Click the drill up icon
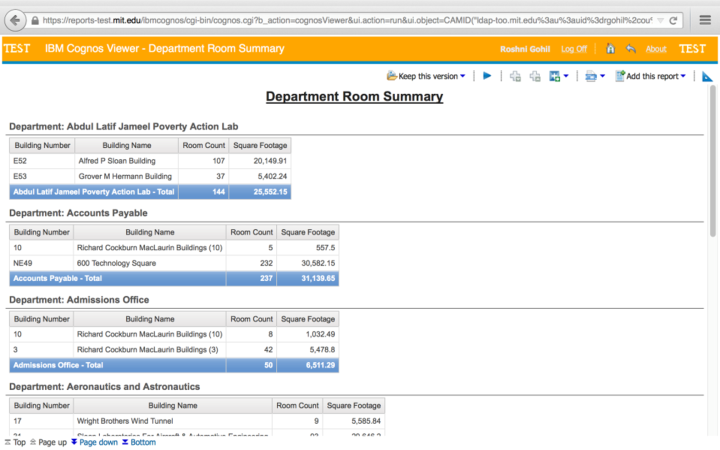Screen dimensions: 720x450 535,76
